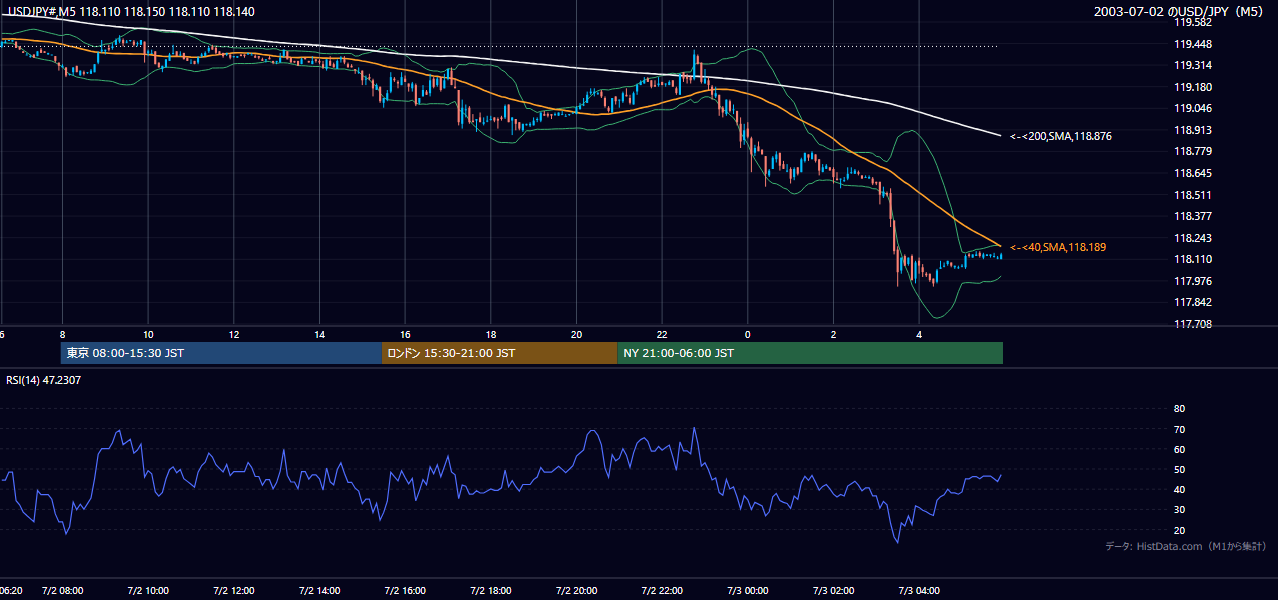This screenshot has width=1278, height=600.
Task: Click the 118.377 price axis label
Action: pyautogui.click(x=1193, y=216)
